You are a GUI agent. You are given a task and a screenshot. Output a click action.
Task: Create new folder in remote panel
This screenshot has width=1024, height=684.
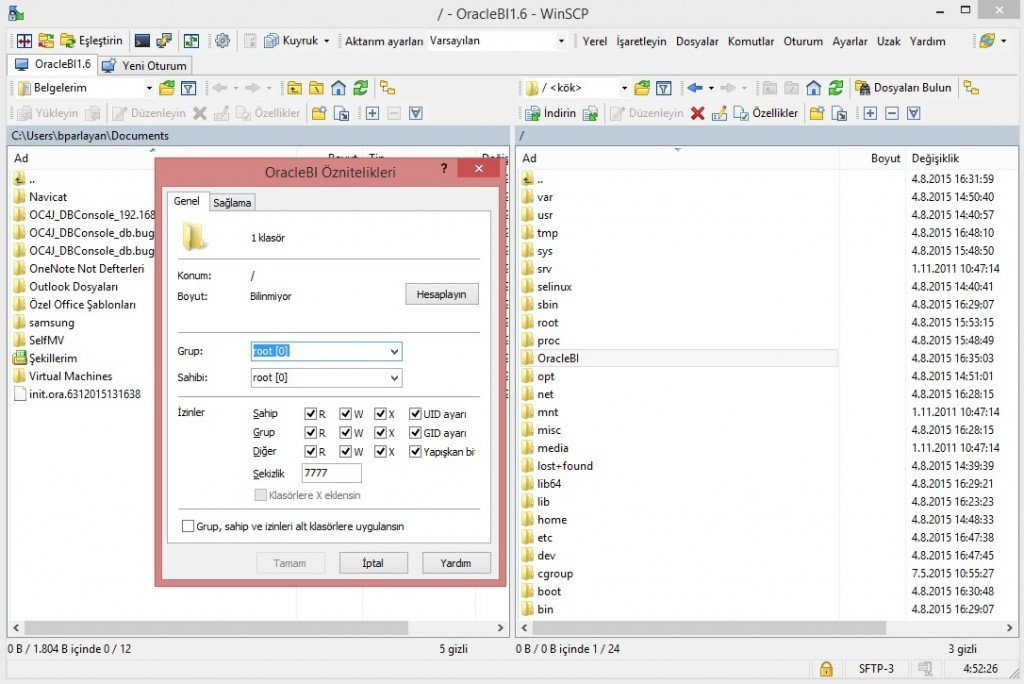coord(817,113)
